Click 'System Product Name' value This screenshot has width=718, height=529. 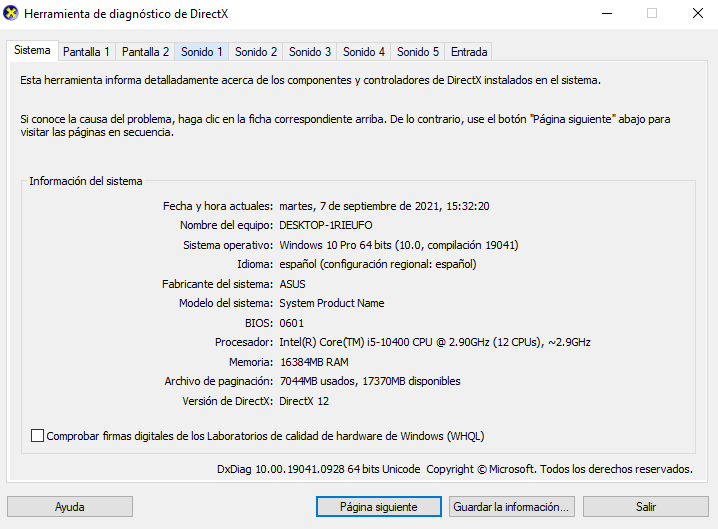pyautogui.click(x=332, y=303)
